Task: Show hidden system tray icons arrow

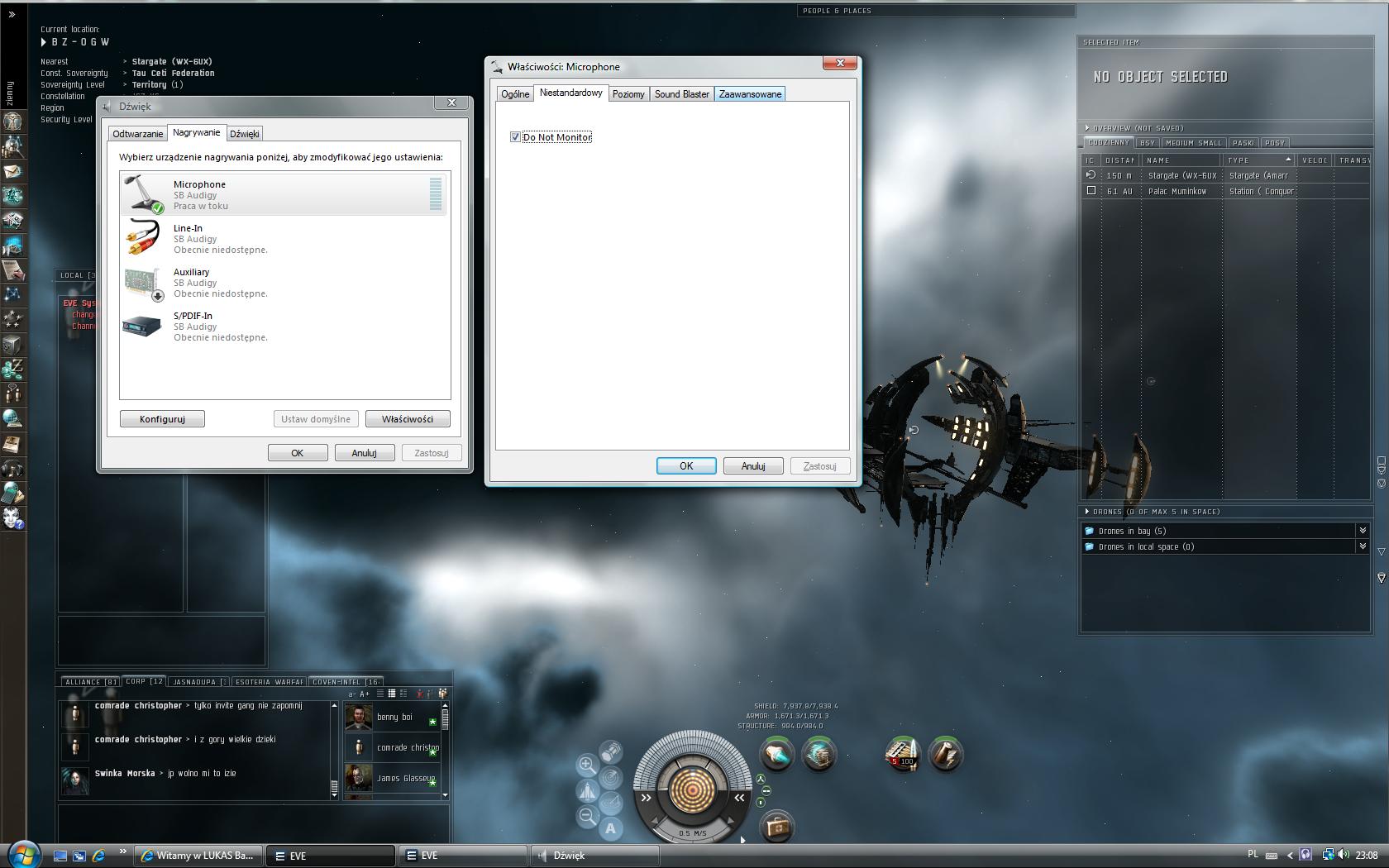Action: [x=1290, y=856]
